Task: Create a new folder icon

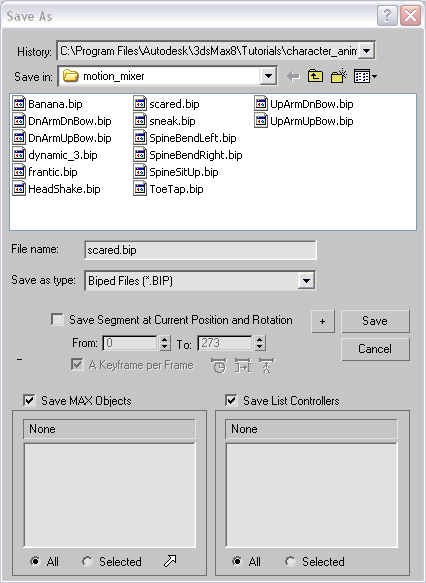Action: coord(339,76)
